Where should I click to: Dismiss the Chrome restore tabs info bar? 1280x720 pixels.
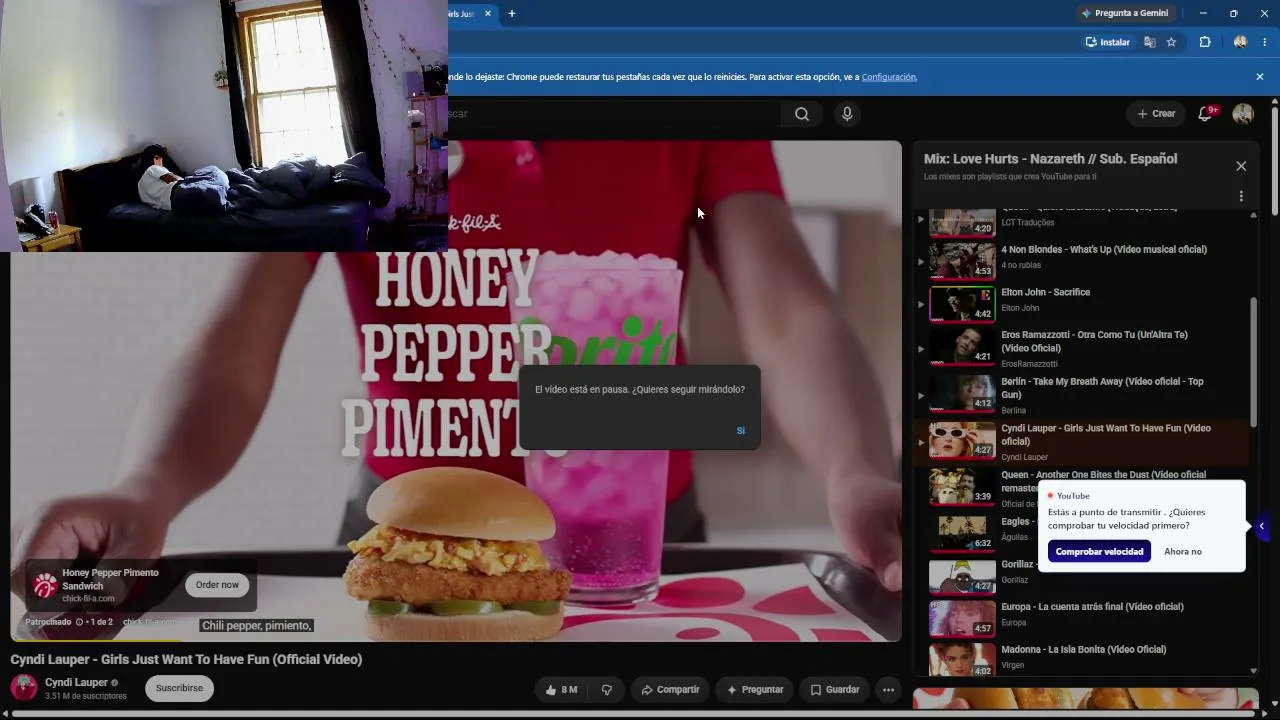[1260, 77]
